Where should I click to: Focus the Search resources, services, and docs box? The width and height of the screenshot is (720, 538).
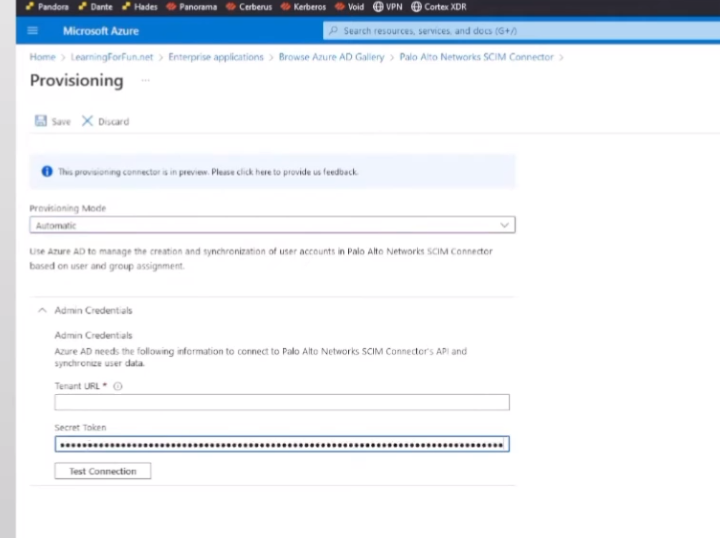click(521, 31)
